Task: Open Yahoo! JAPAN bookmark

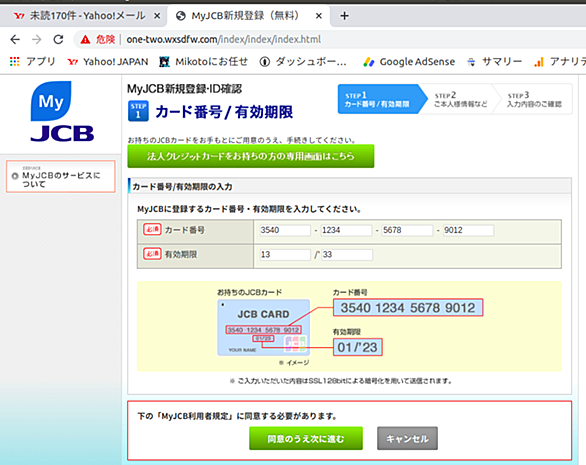Action: click(x=108, y=61)
